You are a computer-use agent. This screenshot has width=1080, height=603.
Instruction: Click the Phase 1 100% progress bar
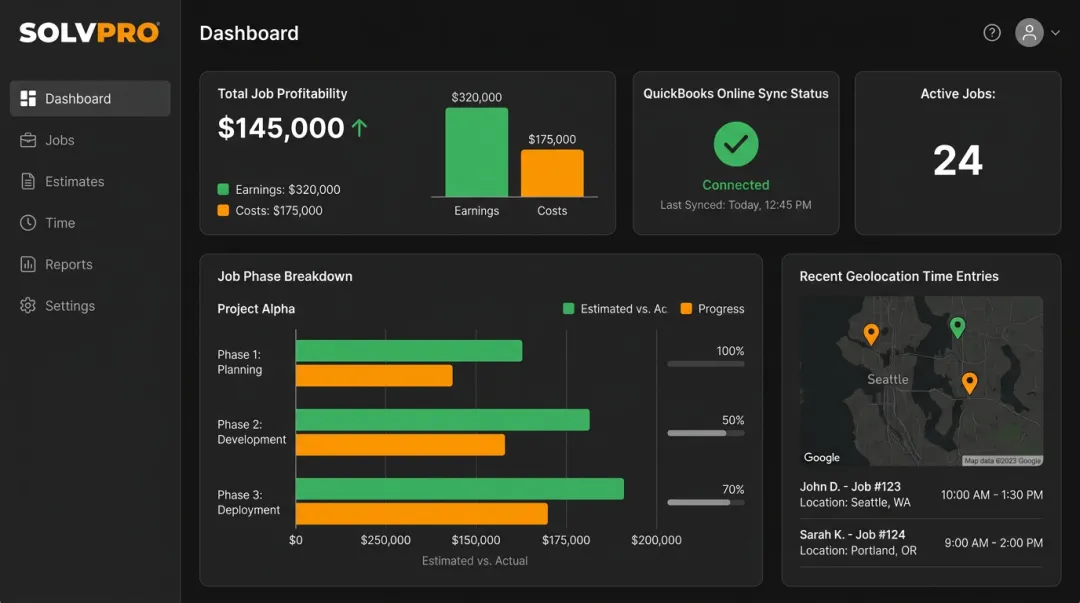[x=706, y=364]
